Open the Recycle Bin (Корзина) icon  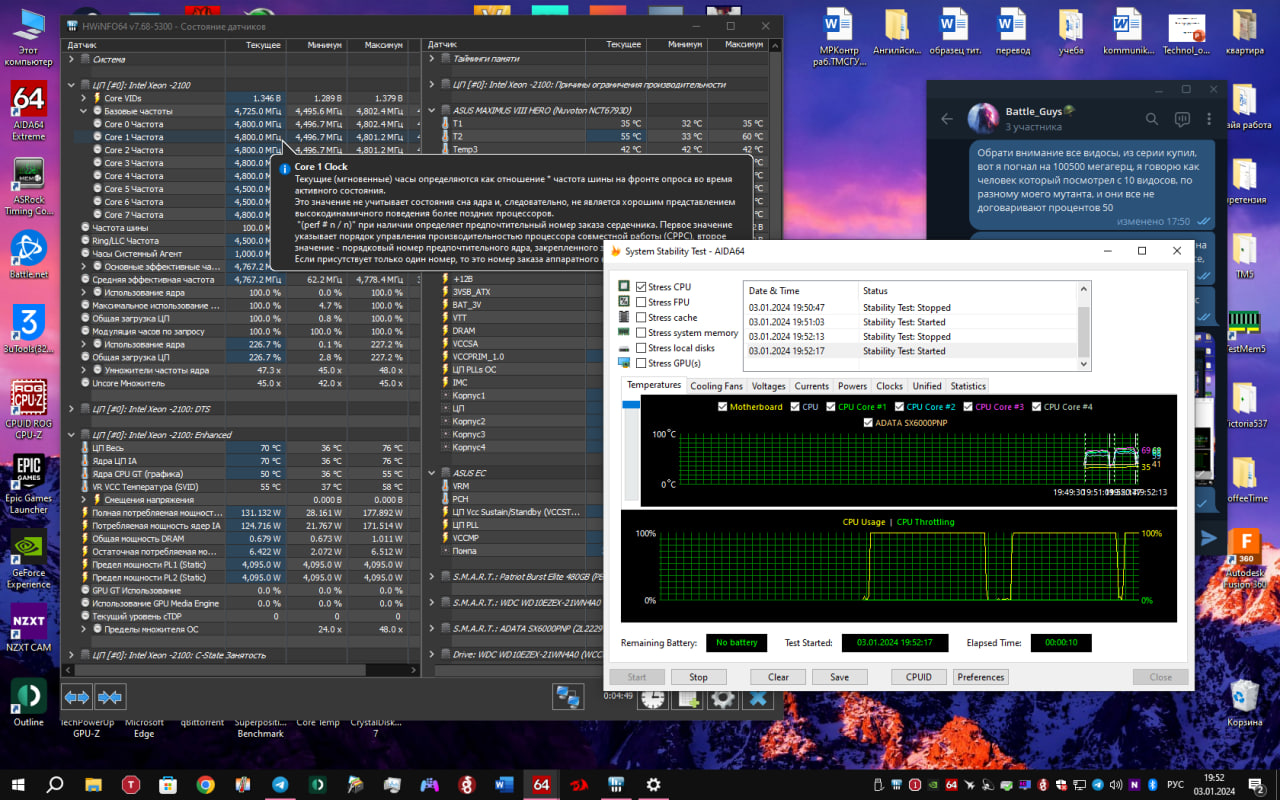1245,703
